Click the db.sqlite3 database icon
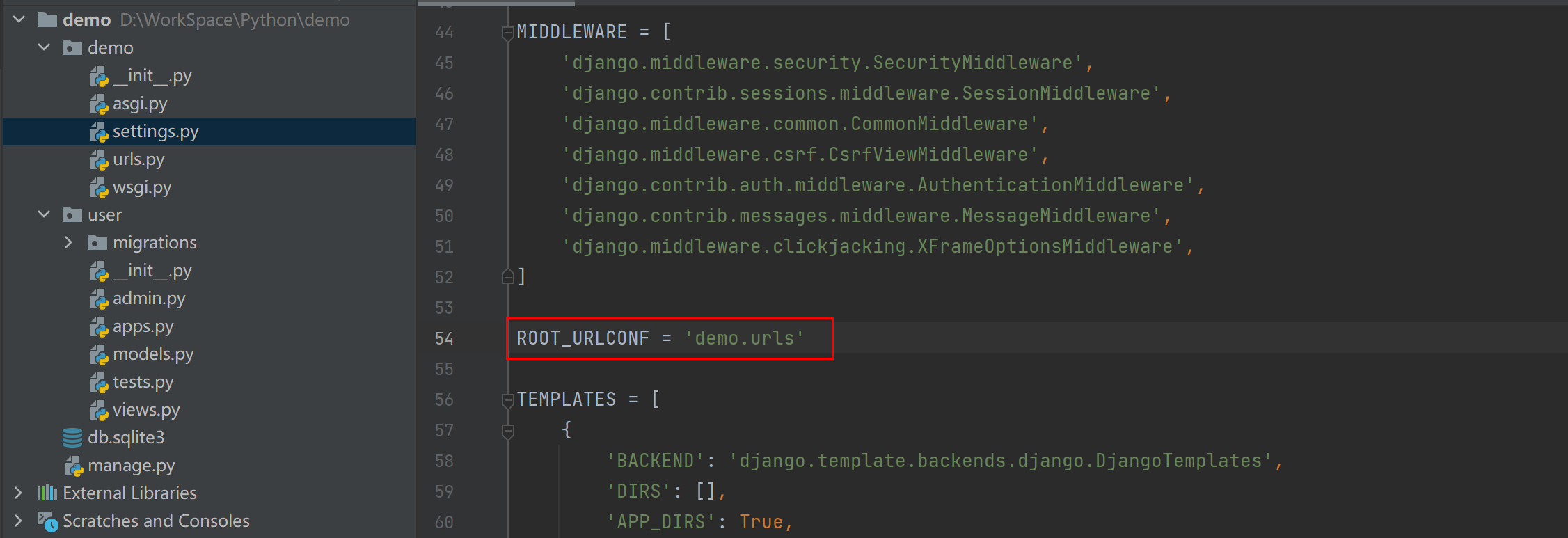1568x538 pixels. tap(72, 437)
